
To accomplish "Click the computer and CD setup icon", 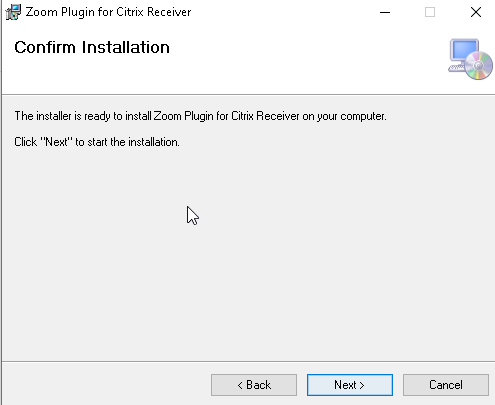I will pyautogui.click(x=470, y=59).
